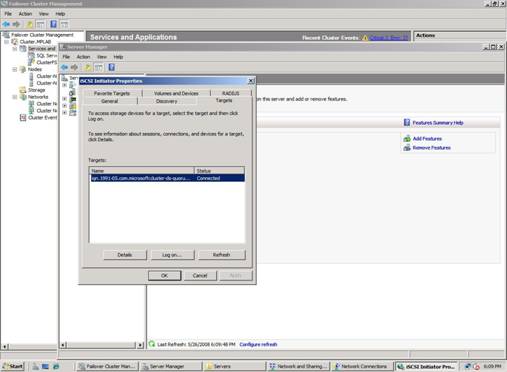The image size is (507, 372).
Task: Sort targets by Status column header
Action: click(219, 171)
